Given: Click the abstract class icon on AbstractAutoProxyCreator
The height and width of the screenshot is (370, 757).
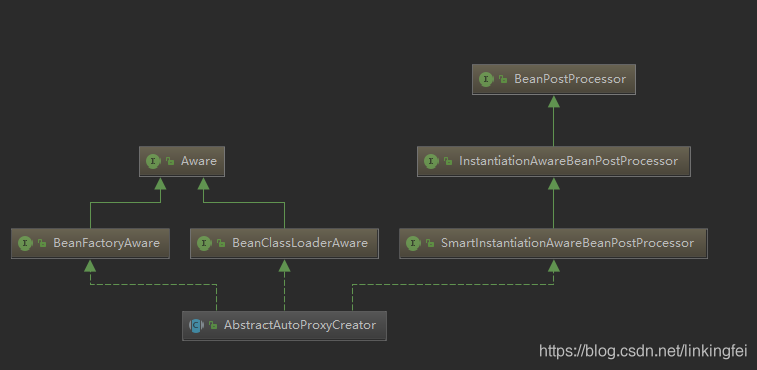Looking at the screenshot, I should coord(196,326).
